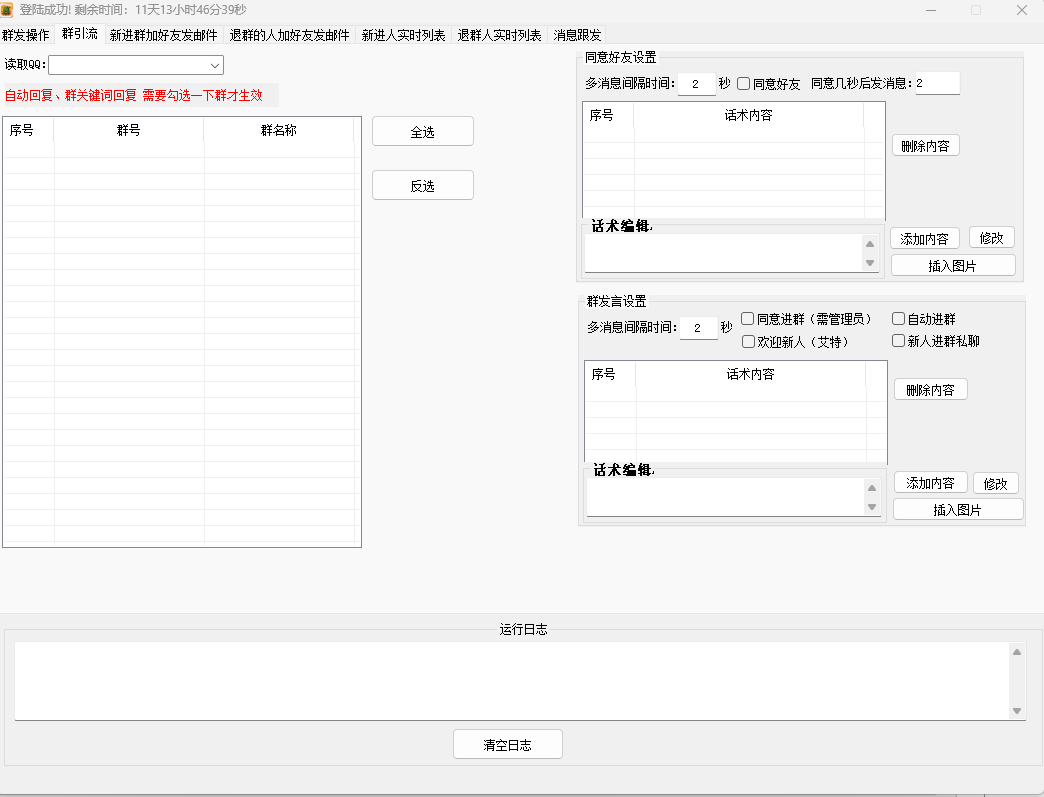The height and width of the screenshot is (797, 1044).
Task: Enable the 同意好友 checkbox
Action: click(x=742, y=83)
